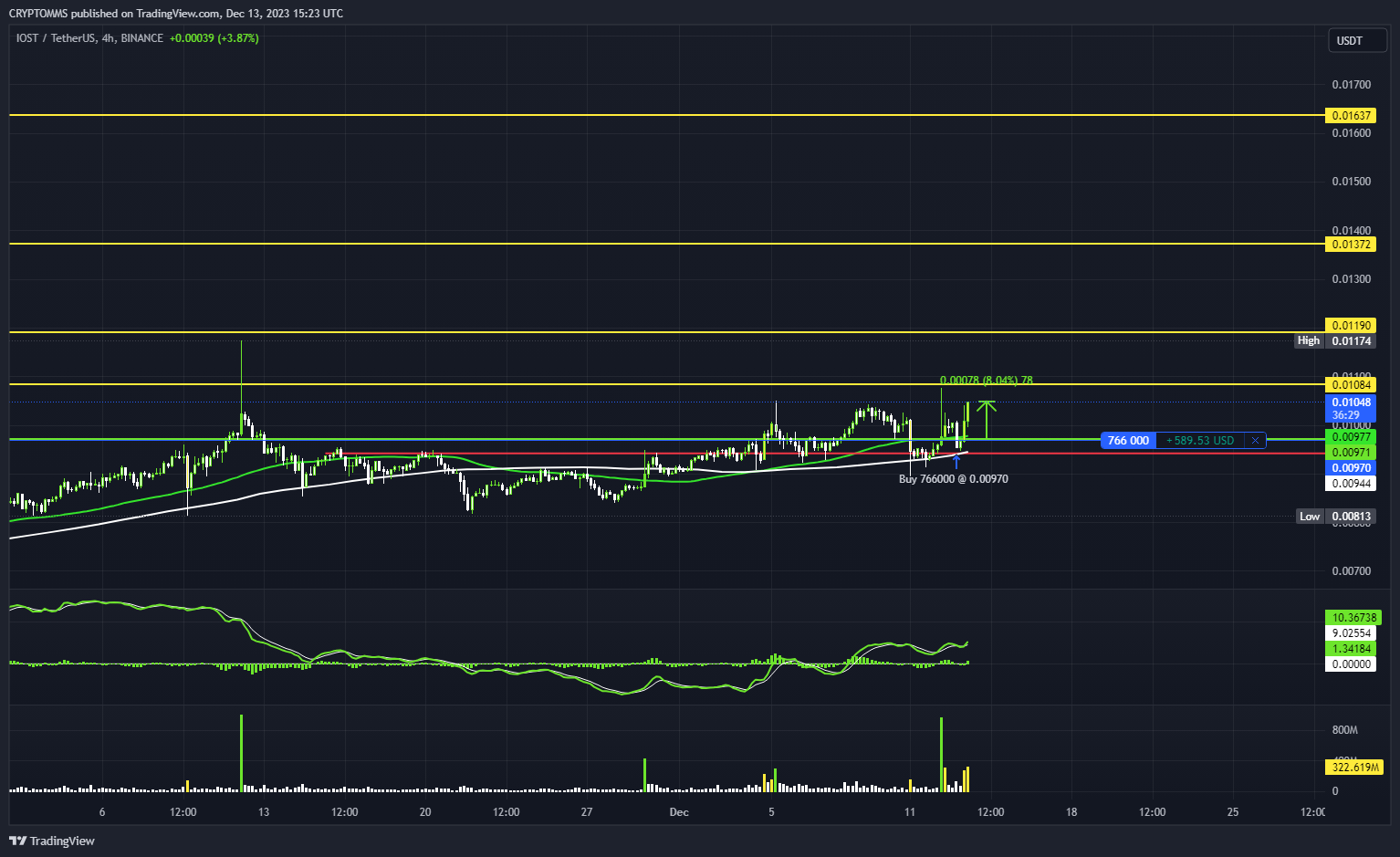Click the 1.34184 histogram value label
This screenshot has width=1400, height=857.
(1351, 649)
